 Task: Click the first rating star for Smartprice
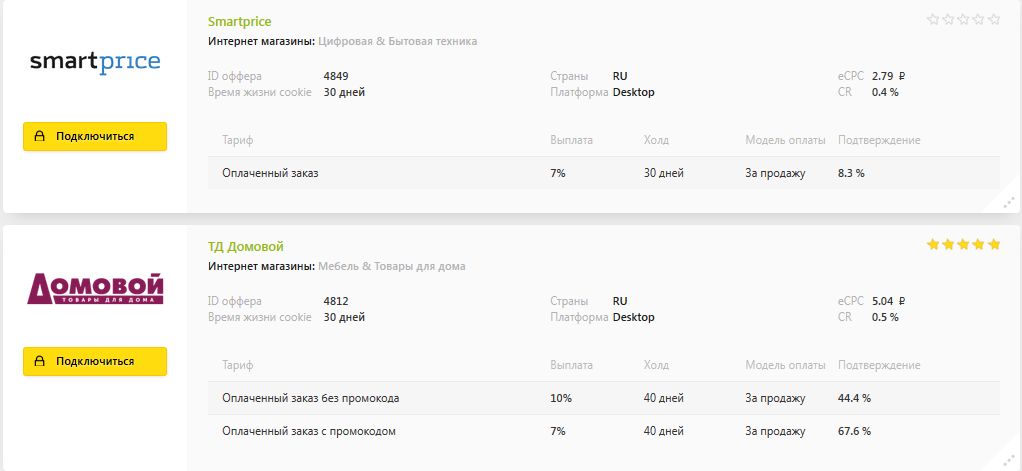tap(933, 19)
